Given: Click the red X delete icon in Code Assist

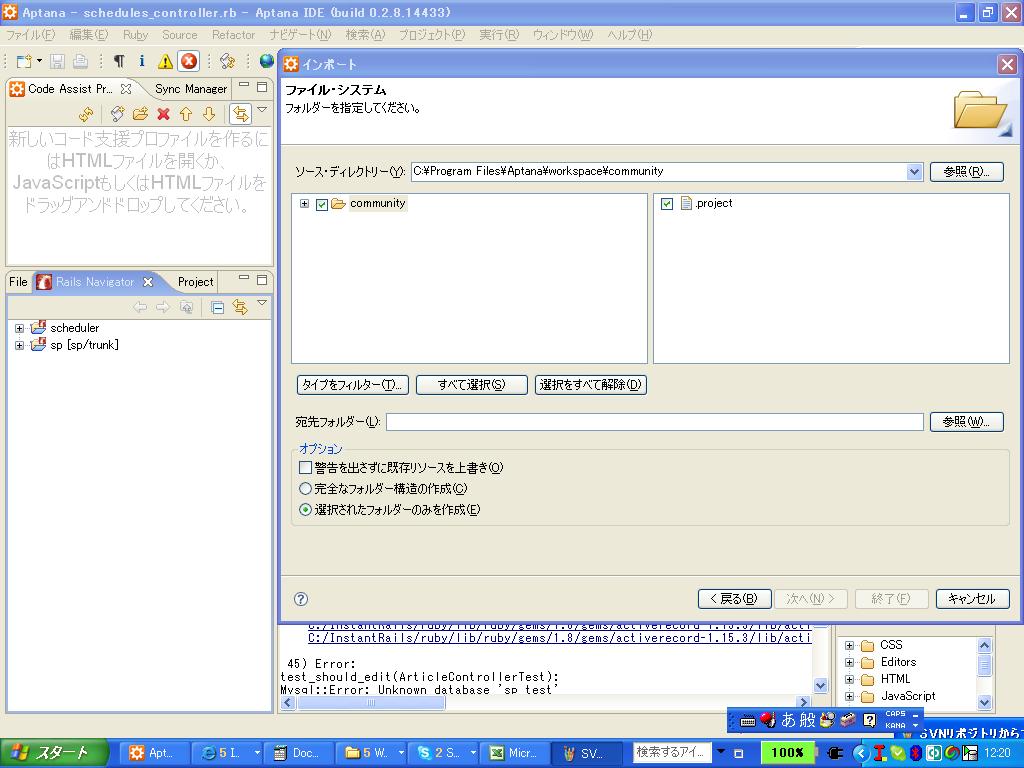Looking at the screenshot, I should pos(163,114).
